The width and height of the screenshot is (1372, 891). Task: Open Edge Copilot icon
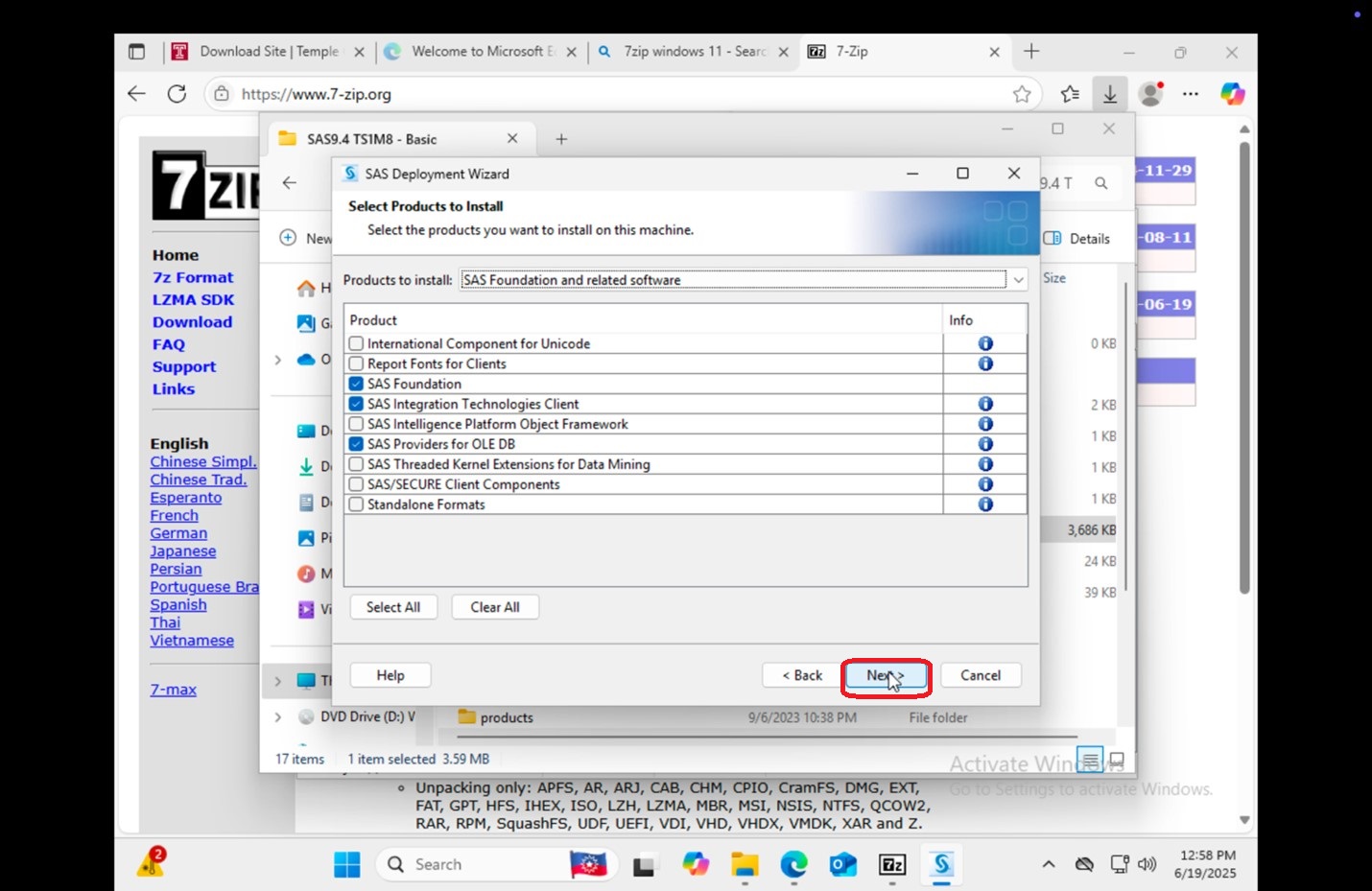pos(1232,94)
